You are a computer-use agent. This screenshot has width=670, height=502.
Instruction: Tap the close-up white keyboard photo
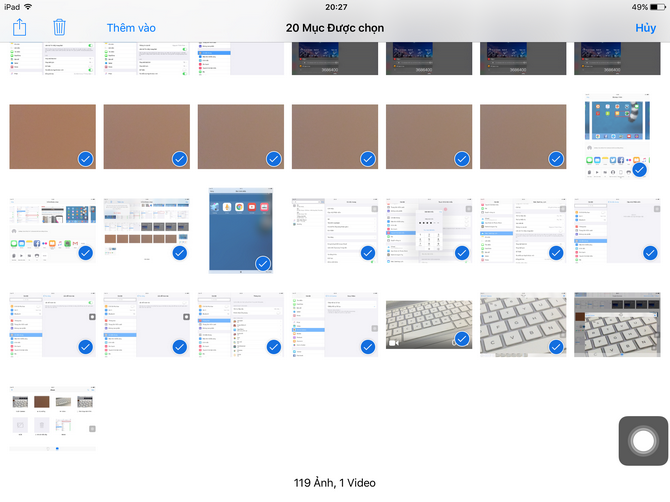pos(523,325)
